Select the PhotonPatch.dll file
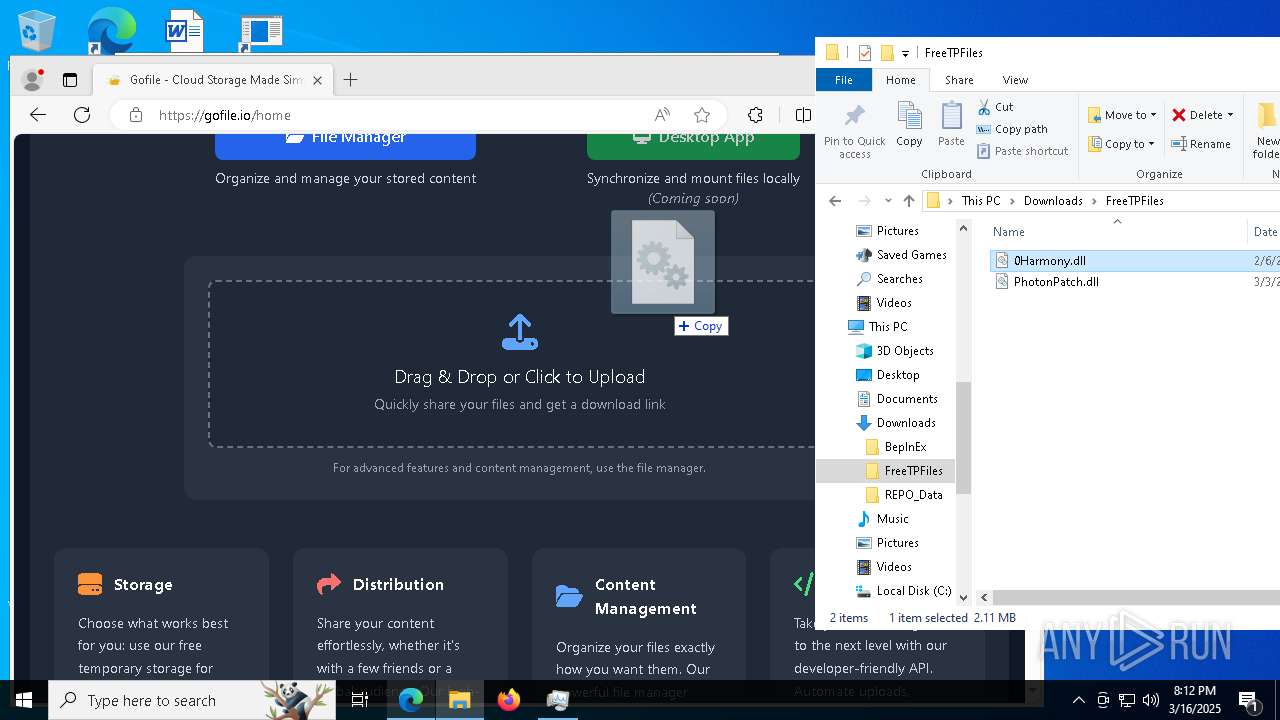The image size is (1280, 720). (1056, 282)
